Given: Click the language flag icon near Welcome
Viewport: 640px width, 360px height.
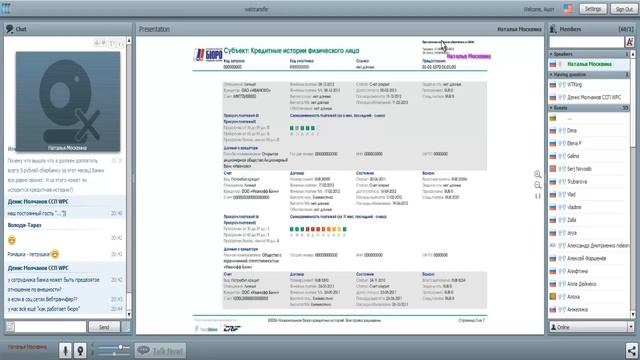Looking at the screenshot, I should click(x=568, y=9).
